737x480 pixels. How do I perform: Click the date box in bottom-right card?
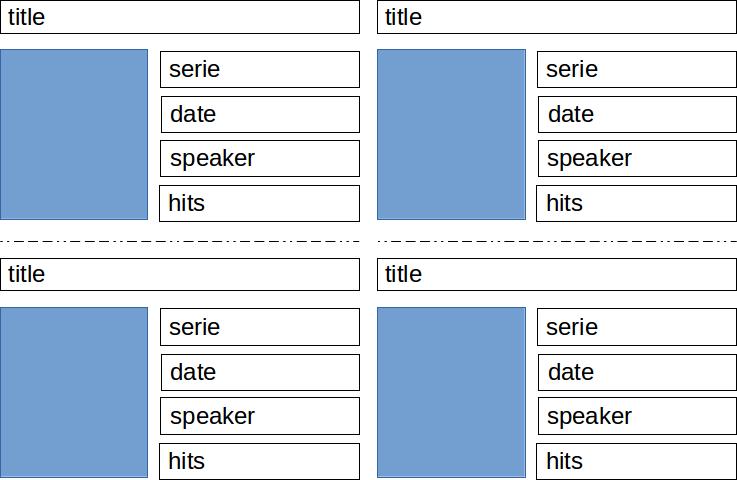coord(637,372)
